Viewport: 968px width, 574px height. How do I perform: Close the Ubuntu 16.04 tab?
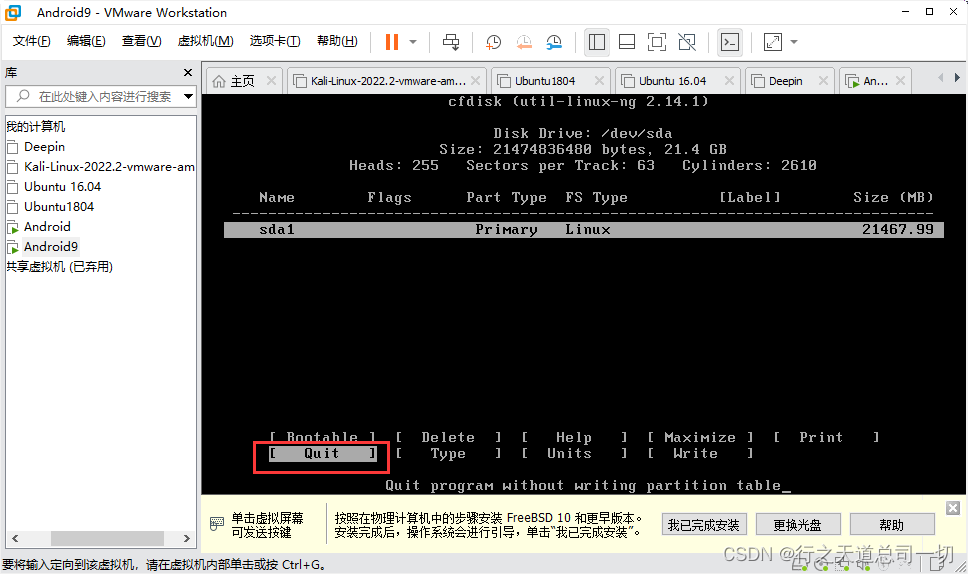[x=729, y=81]
